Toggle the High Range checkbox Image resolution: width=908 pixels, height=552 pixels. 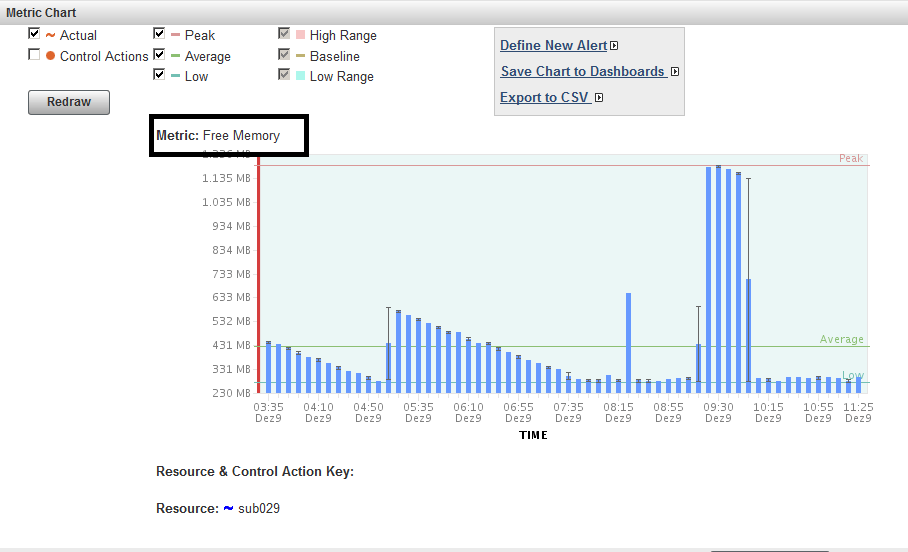284,34
